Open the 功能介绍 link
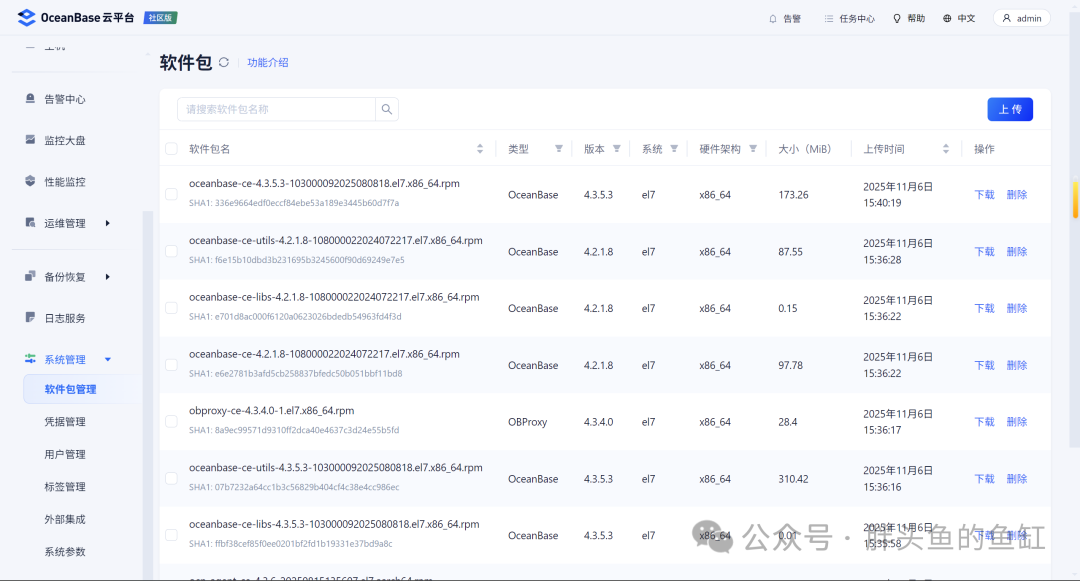Screen dimensions: 1080x581 [268, 63]
